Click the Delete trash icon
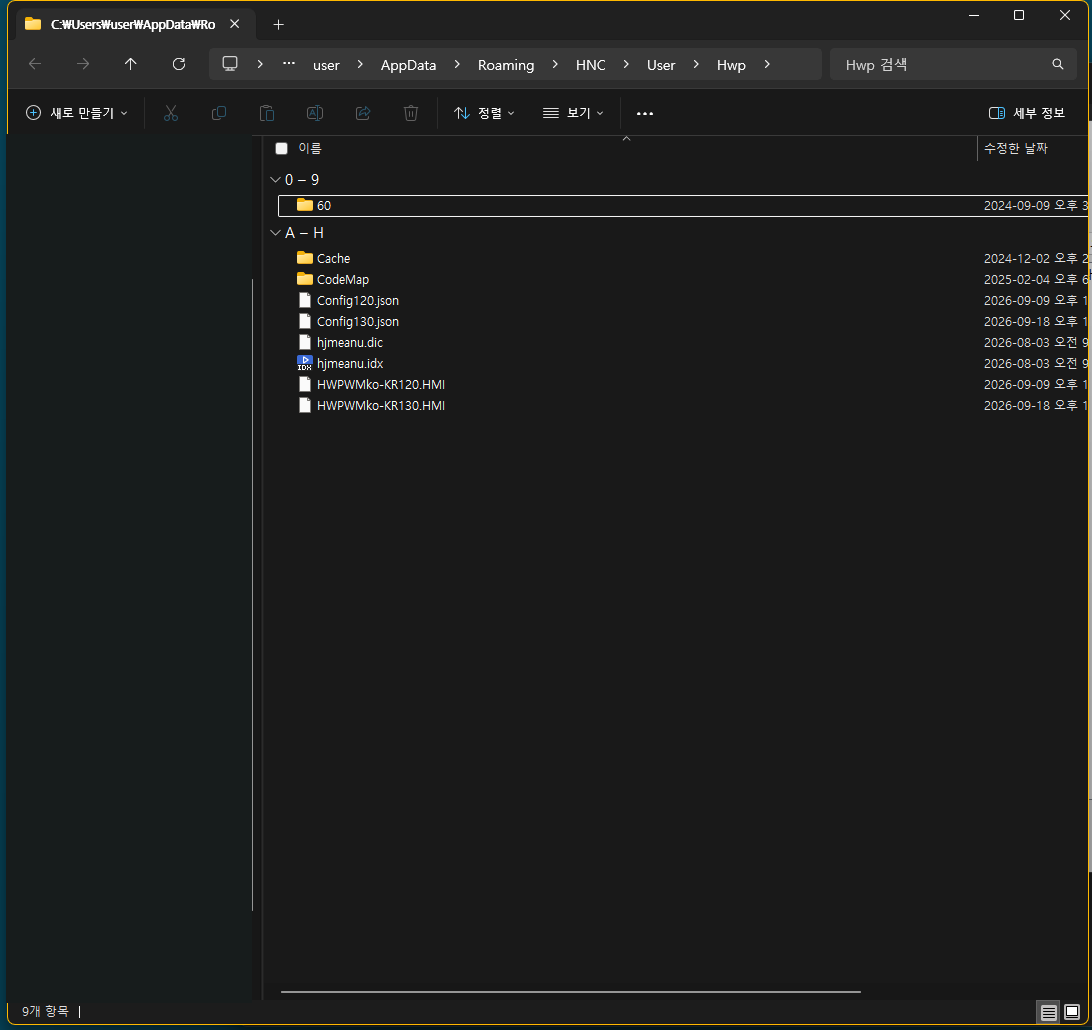Image resolution: width=1092 pixels, height=1030 pixels. [411, 113]
